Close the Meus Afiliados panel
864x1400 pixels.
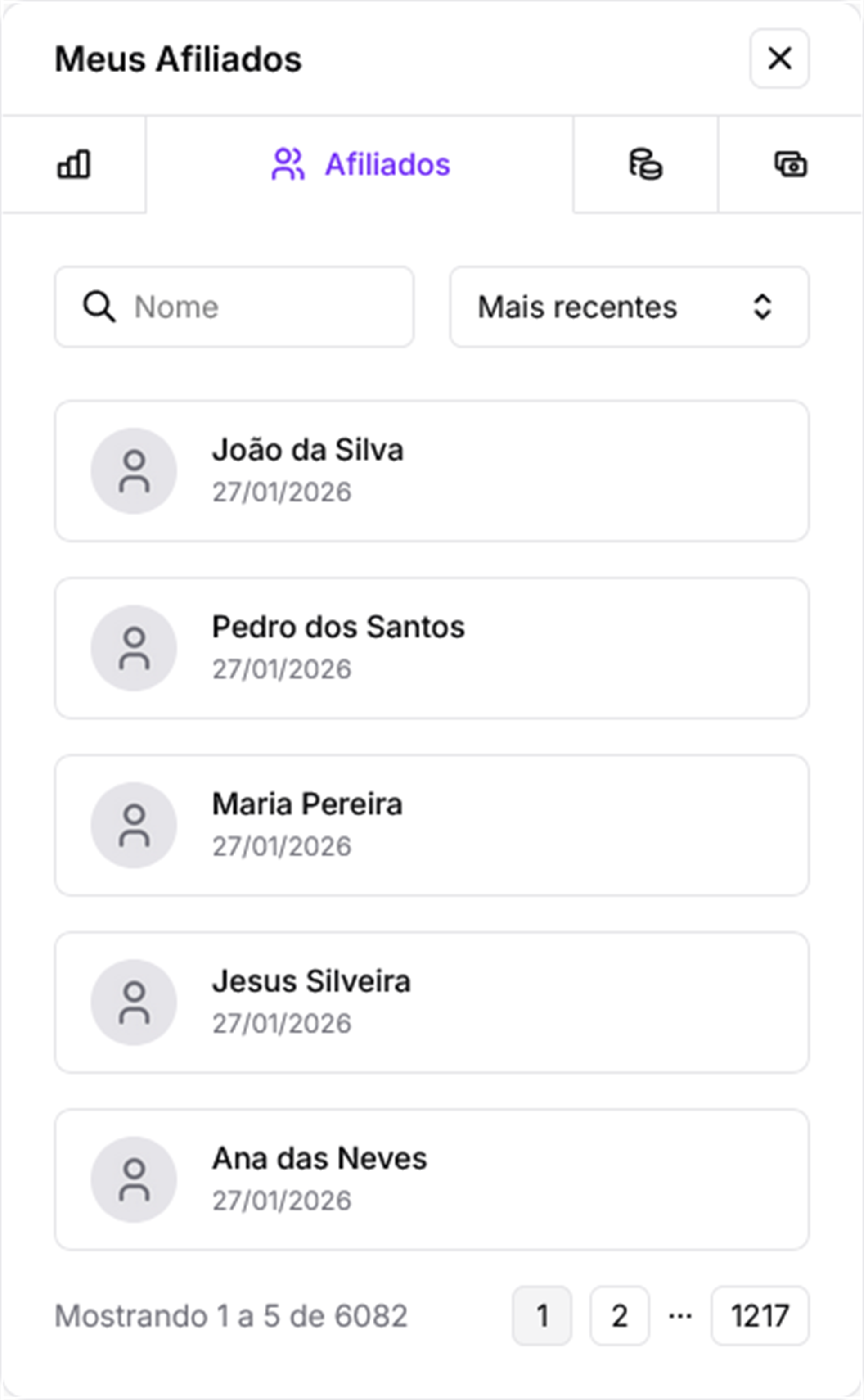click(779, 59)
